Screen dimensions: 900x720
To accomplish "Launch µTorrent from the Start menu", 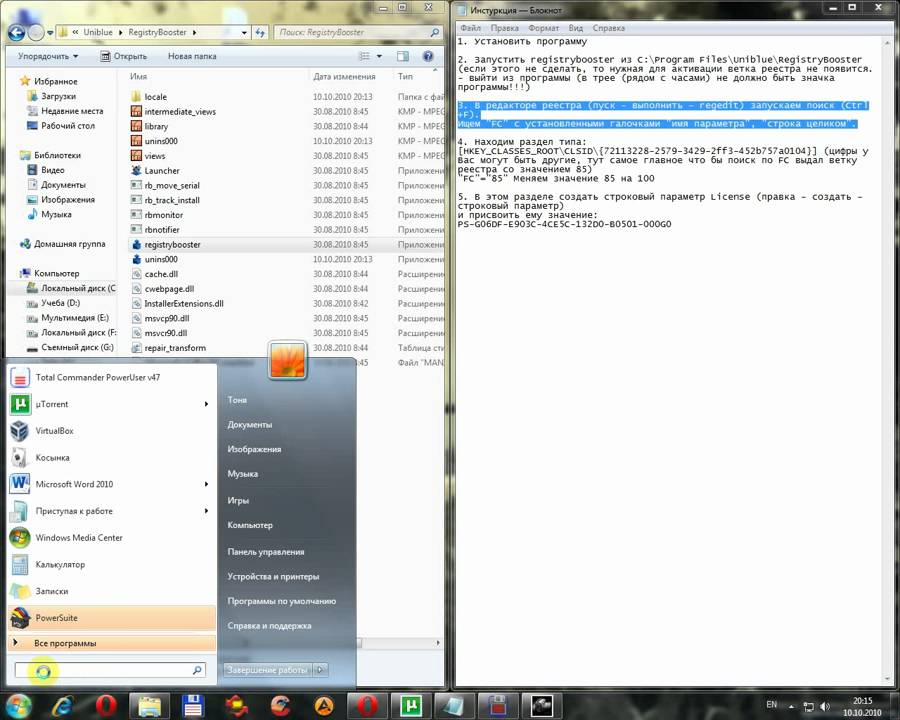I will [103, 404].
